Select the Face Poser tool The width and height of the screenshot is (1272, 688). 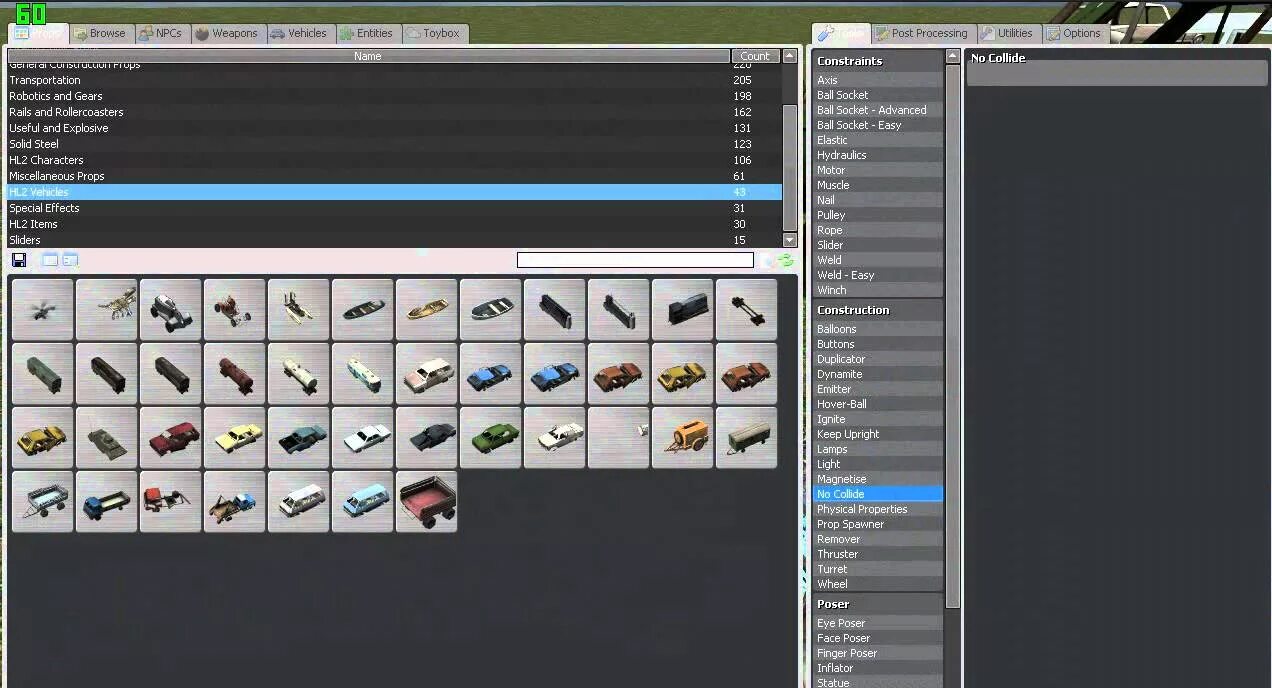(878, 638)
